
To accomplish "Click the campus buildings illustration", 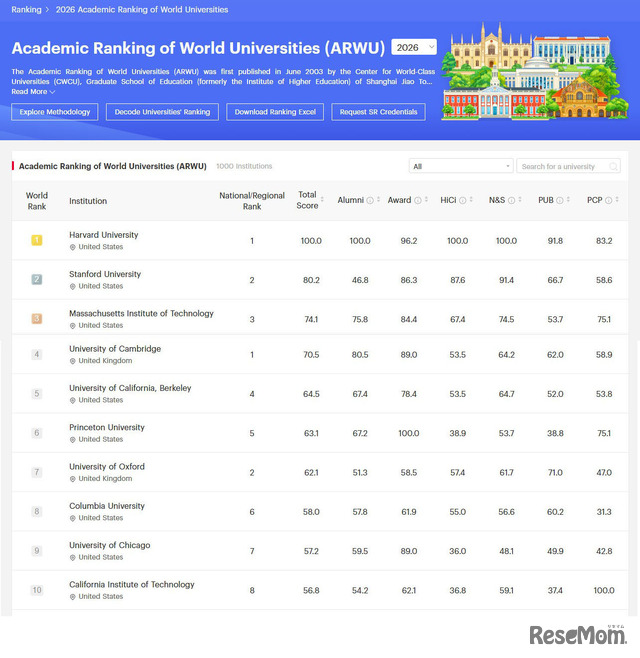I will point(535,71).
